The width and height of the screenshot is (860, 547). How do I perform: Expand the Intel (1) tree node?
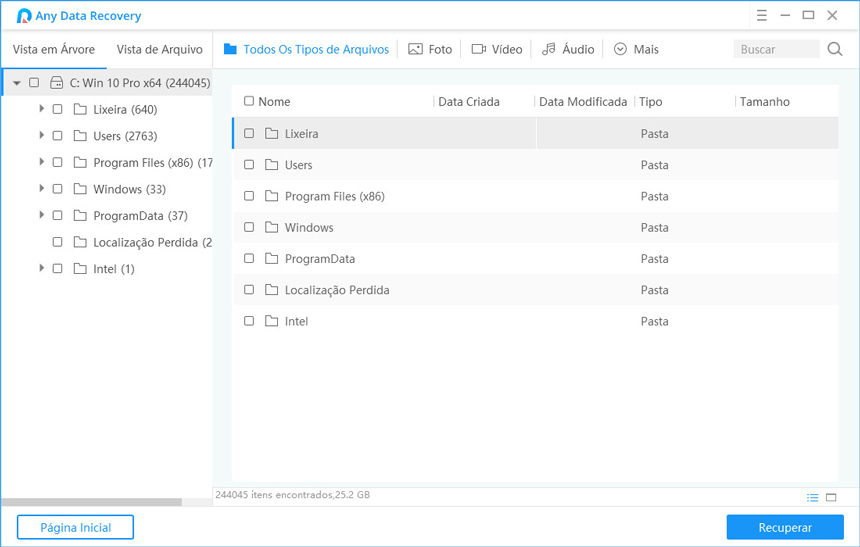pyautogui.click(x=41, y=268)
